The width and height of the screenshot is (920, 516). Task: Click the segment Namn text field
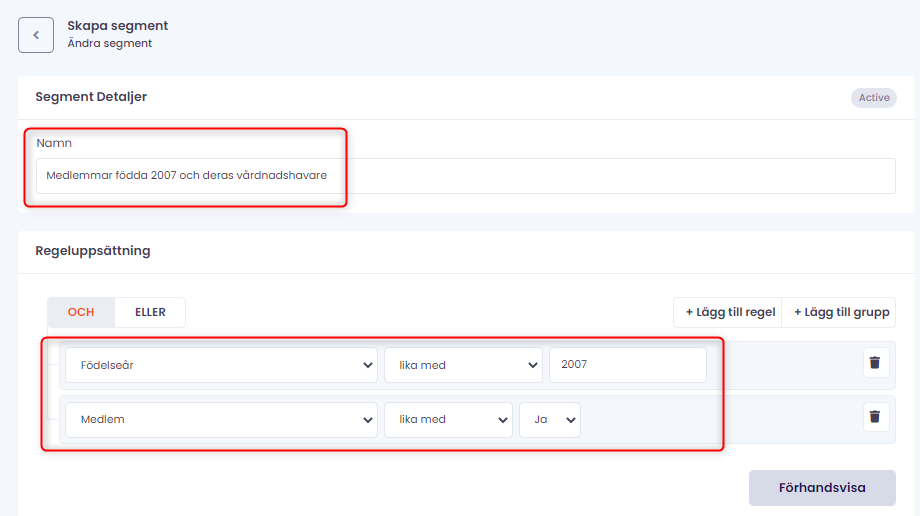(460, 176)
